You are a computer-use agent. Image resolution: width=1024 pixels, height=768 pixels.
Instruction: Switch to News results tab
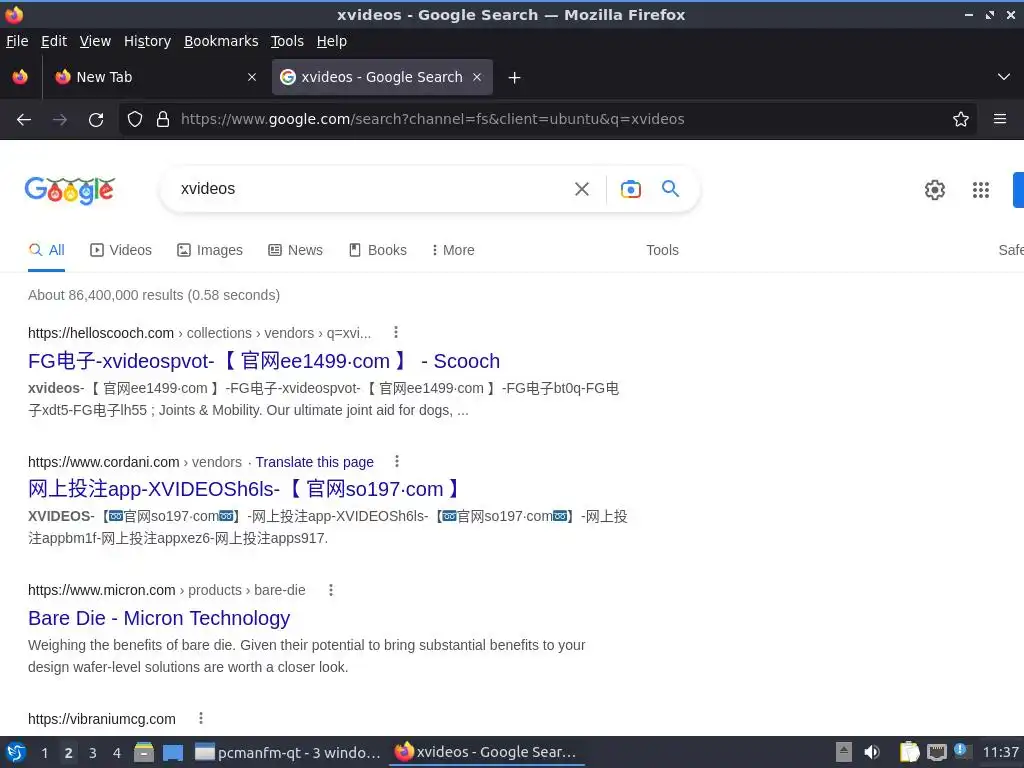(x=295, y=250)
